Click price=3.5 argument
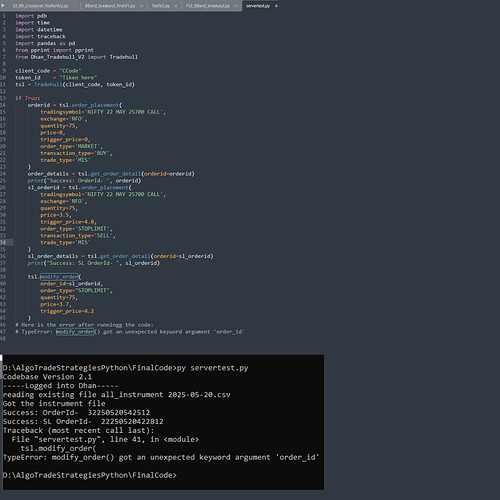The width and height of the screenshot is (500, 500). pyautogui.click(x=56, y=215)
